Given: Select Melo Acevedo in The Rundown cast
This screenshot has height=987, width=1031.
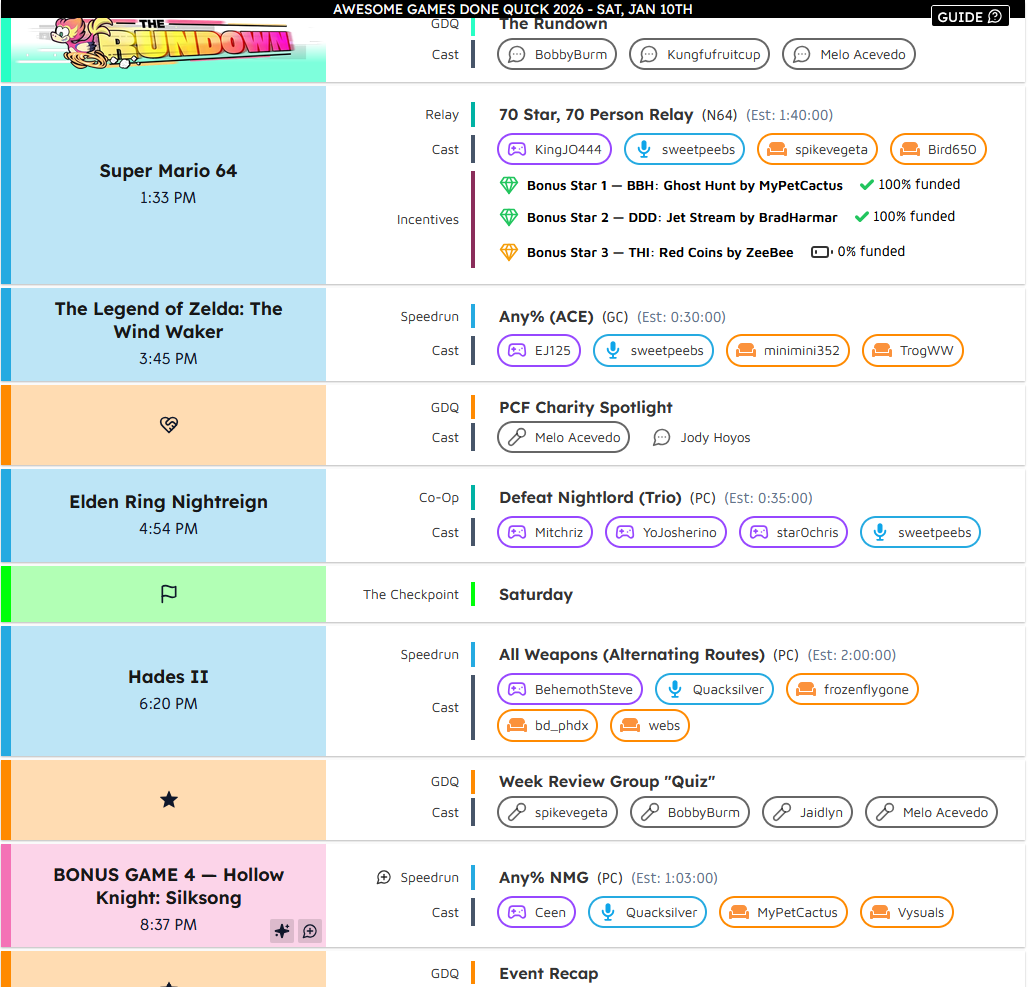Looking at the screenshot, I should 848,55.
